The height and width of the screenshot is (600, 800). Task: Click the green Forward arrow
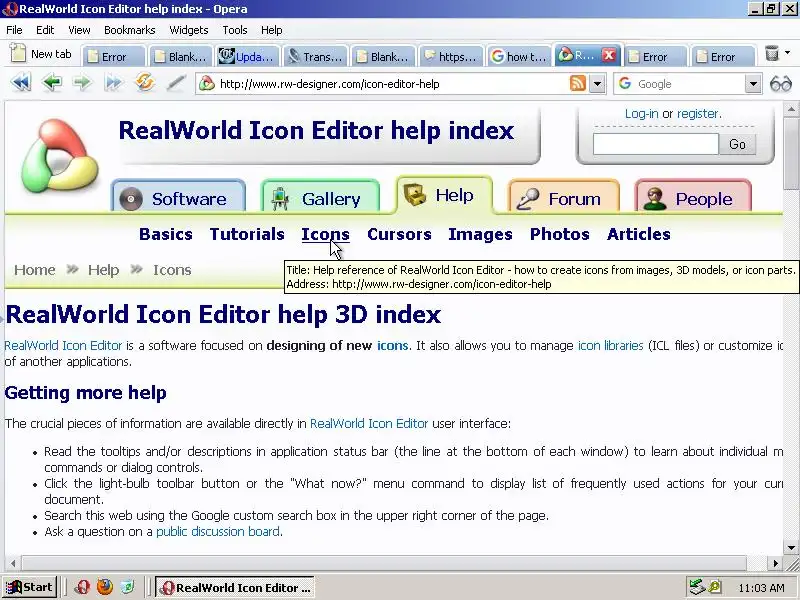click(x=82, y=83)
